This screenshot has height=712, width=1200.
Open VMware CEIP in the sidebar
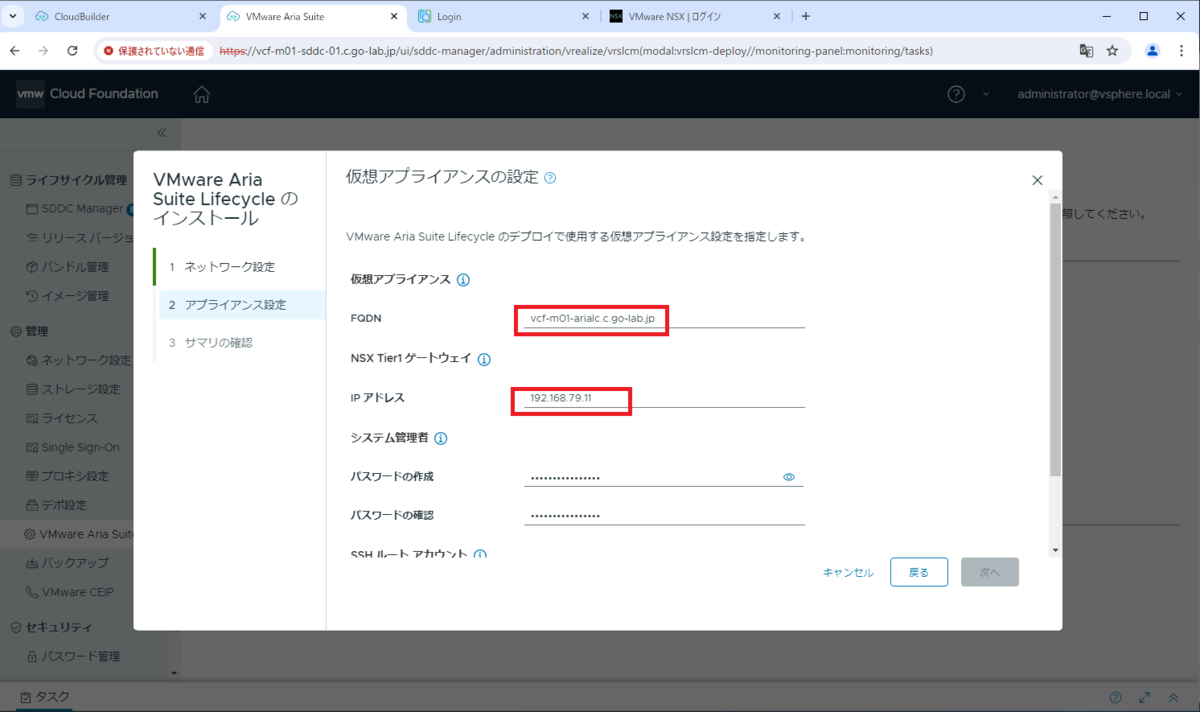[70, 592]
